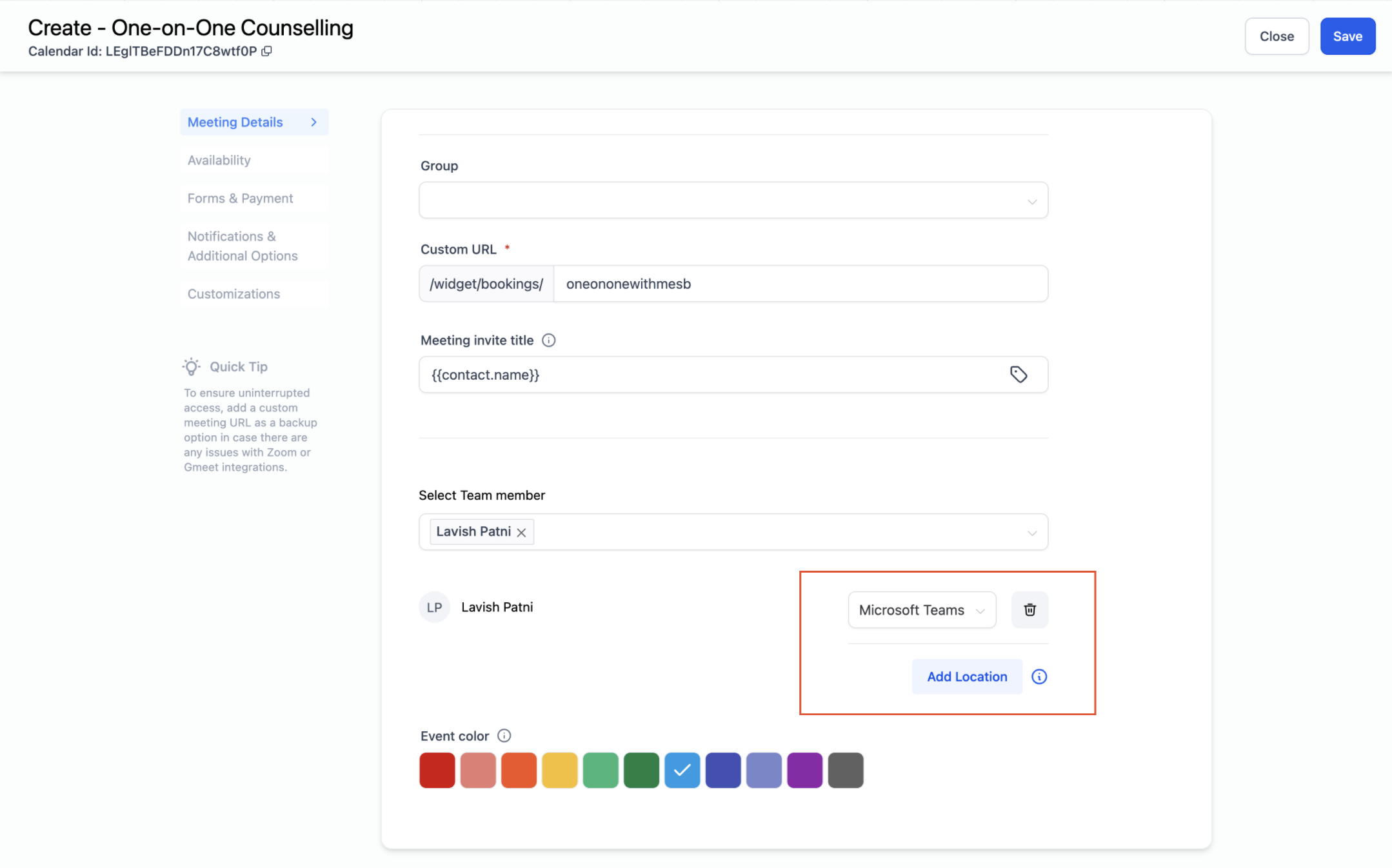Save the calendar settings
The height and width of the screenshot is (868, 1392).
[1347, 37]
